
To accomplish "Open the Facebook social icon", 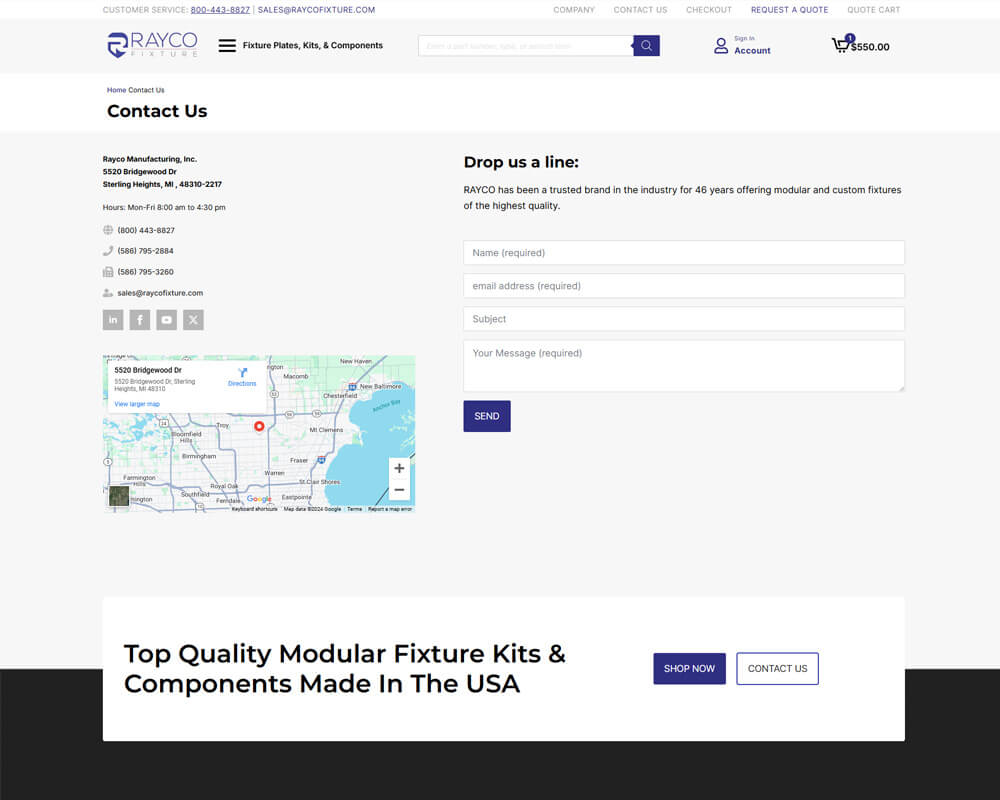I will pyautogui.click(x=140, y=320).
